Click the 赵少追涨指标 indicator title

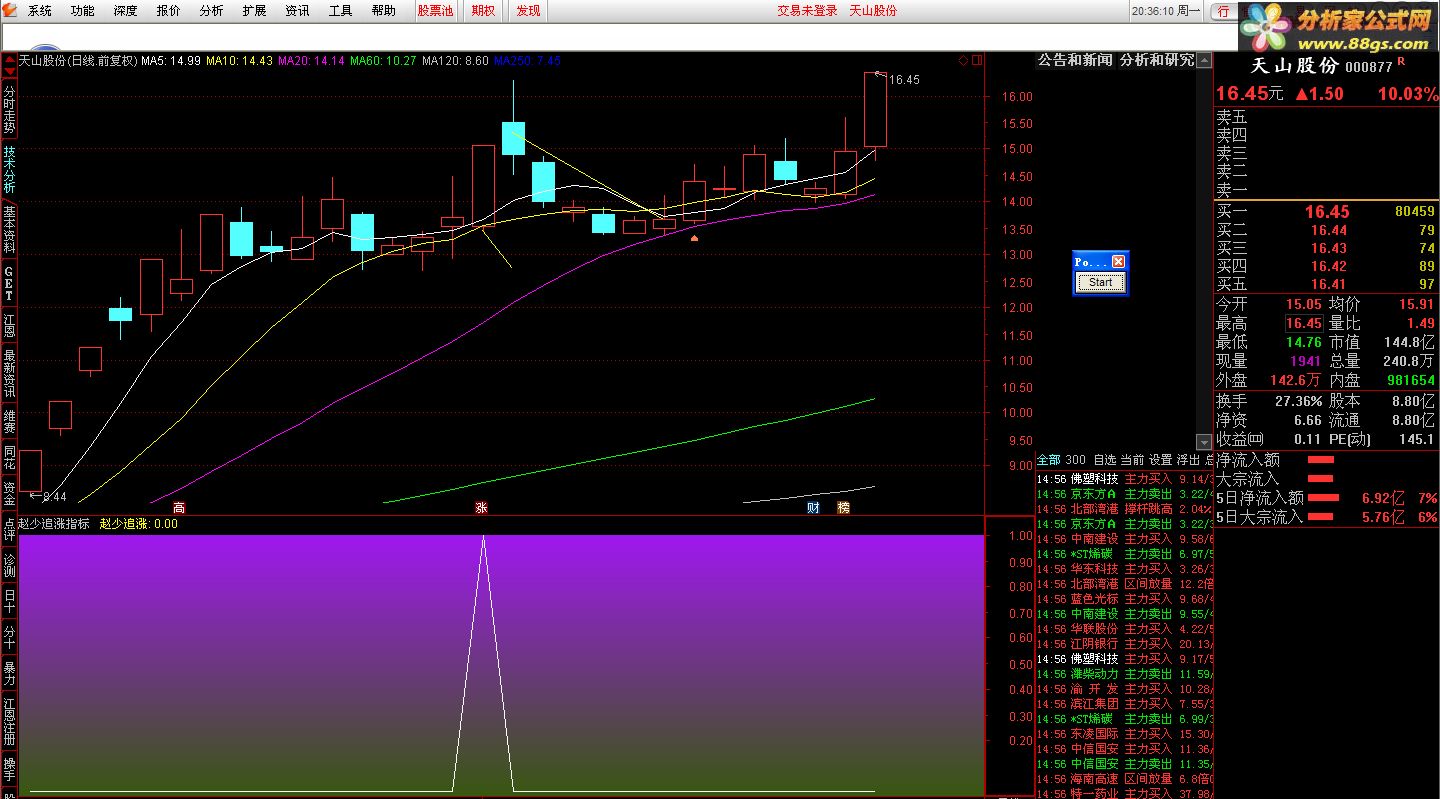pyautogui.click(x=54, y=523)
